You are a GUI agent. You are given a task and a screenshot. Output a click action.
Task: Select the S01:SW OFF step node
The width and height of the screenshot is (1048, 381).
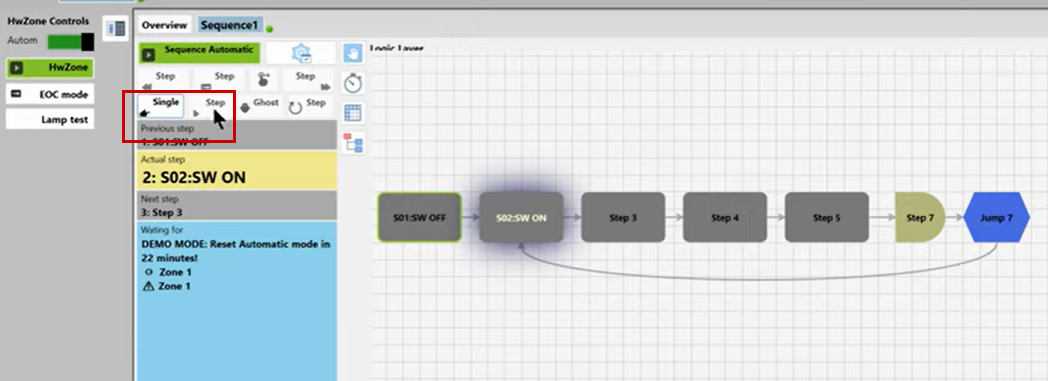click(419, 218)
